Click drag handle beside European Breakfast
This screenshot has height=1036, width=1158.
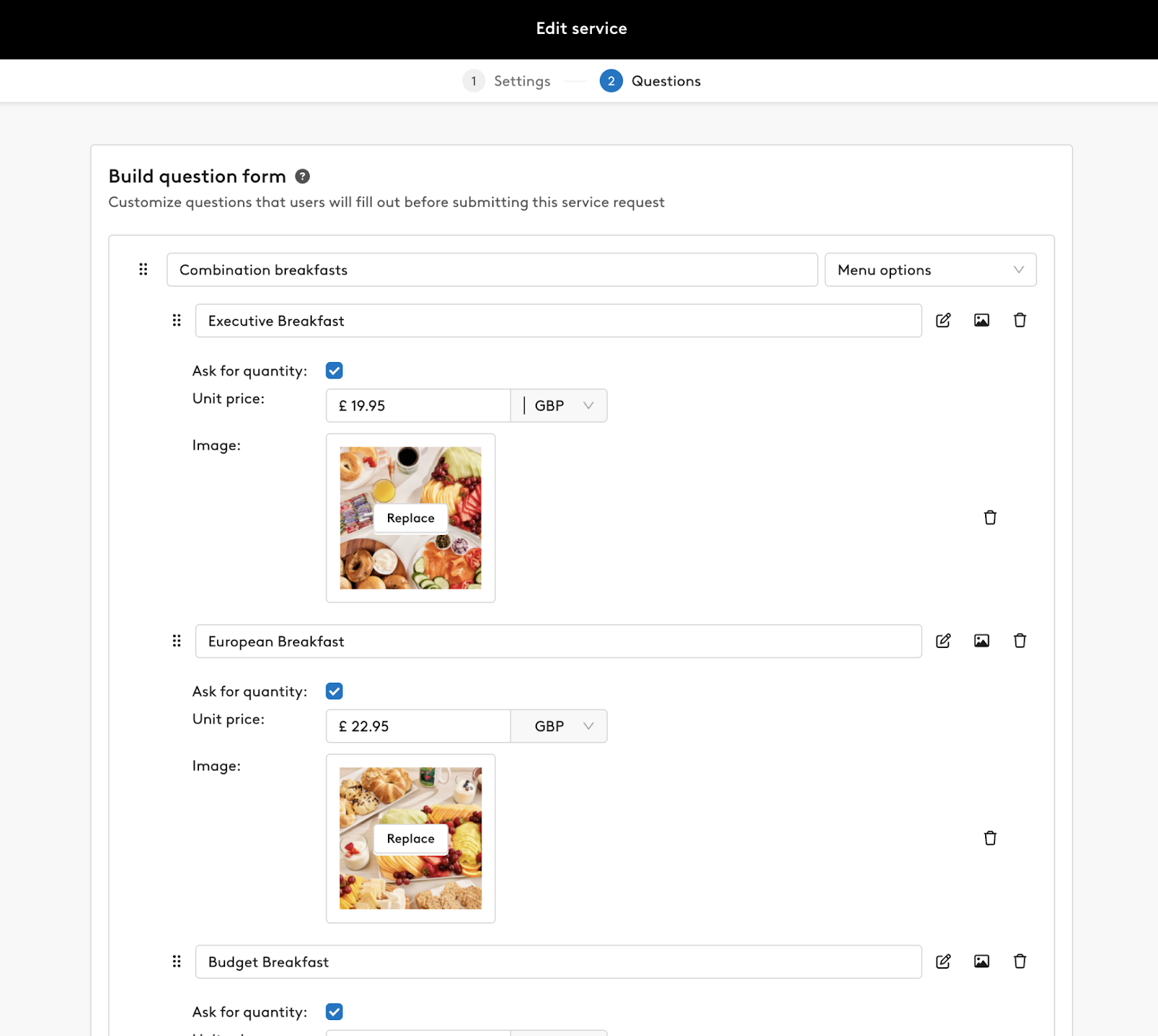(177, 641)
